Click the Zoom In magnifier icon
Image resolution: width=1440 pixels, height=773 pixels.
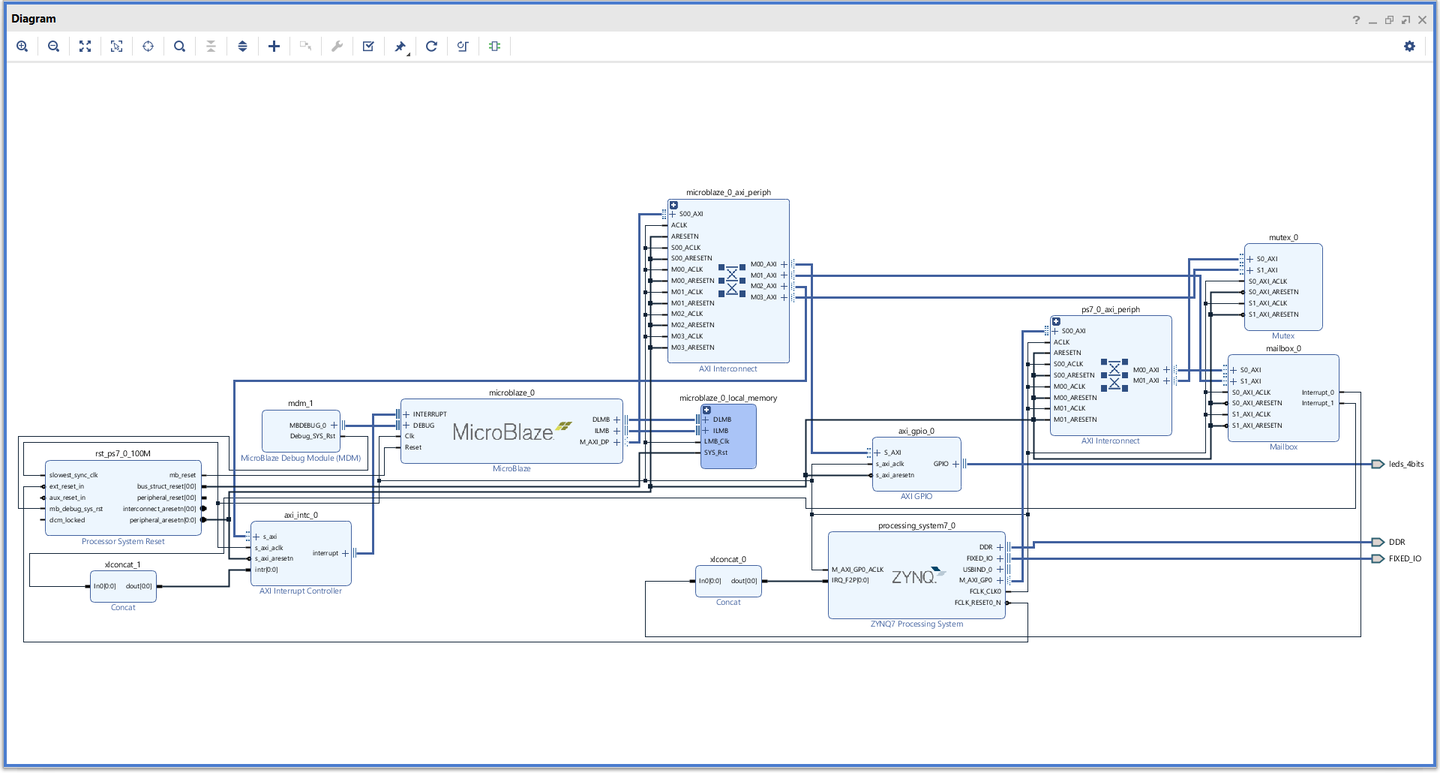pos(22,46)
